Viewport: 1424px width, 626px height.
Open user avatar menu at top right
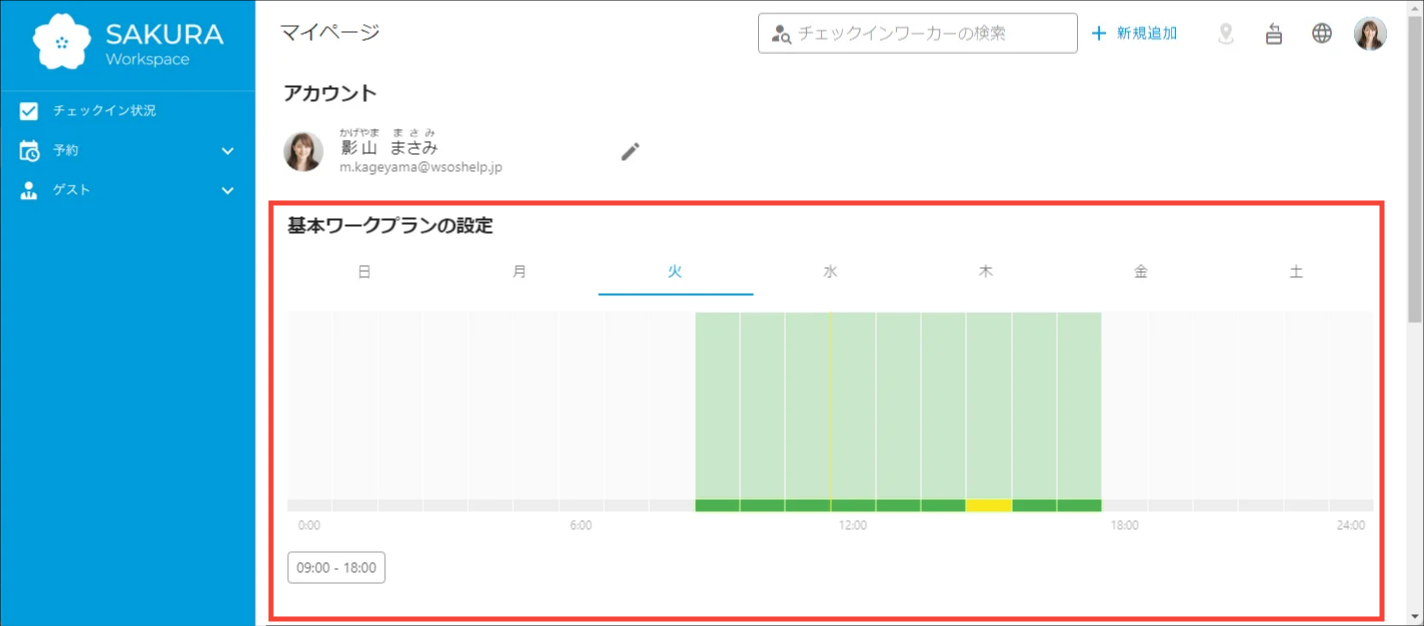click(x=1370, y=34)
